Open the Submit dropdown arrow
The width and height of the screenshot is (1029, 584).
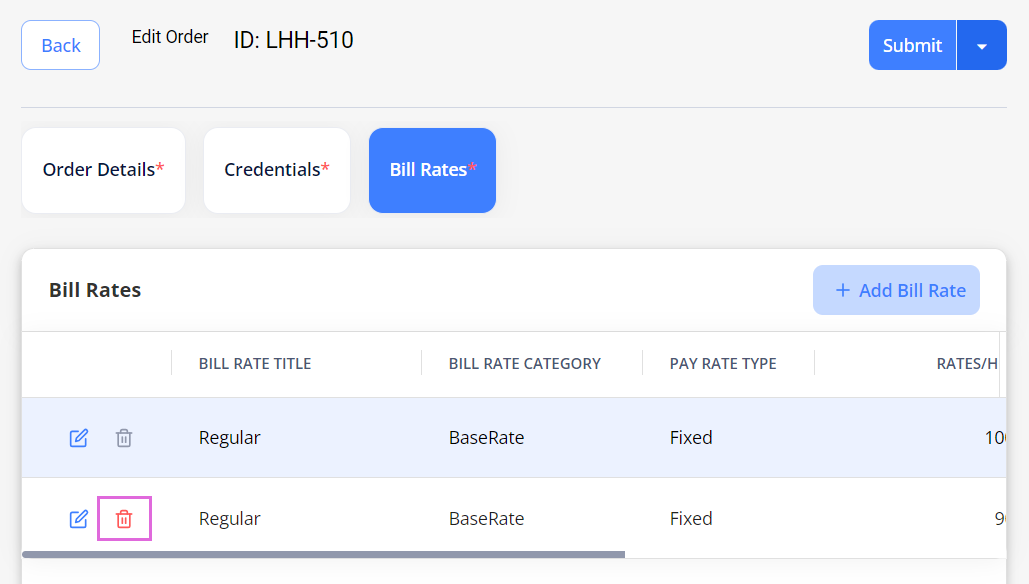[982, 46]
